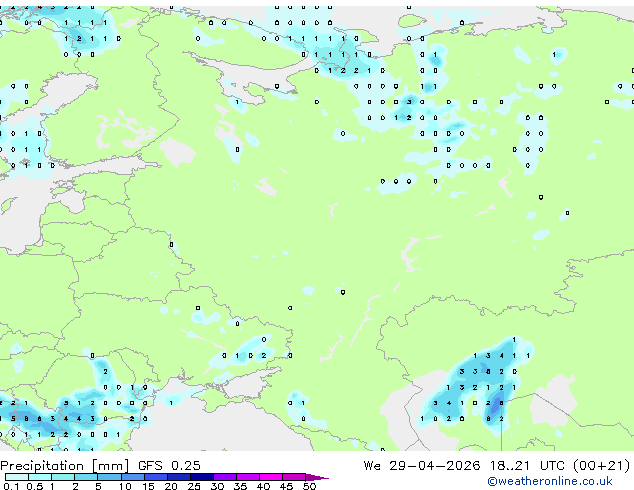Click the '0.1' legend tick label
This screenshot has width=634, height=490.
pyautogui.click(x=11, y=486)
